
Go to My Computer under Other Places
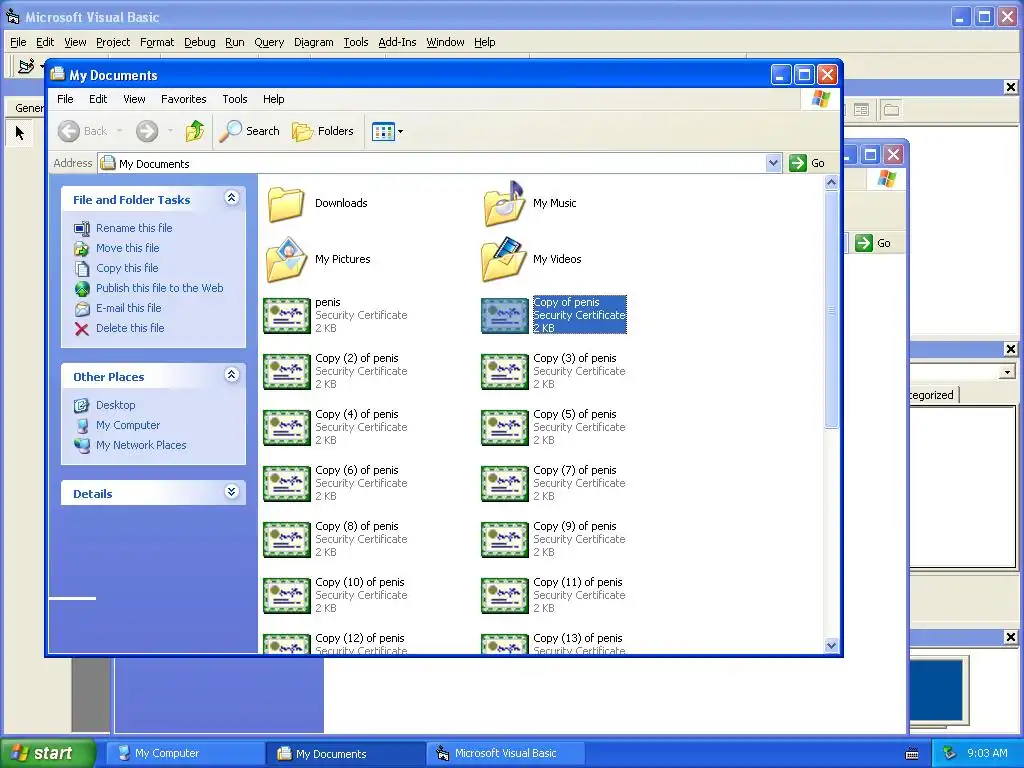128,425
